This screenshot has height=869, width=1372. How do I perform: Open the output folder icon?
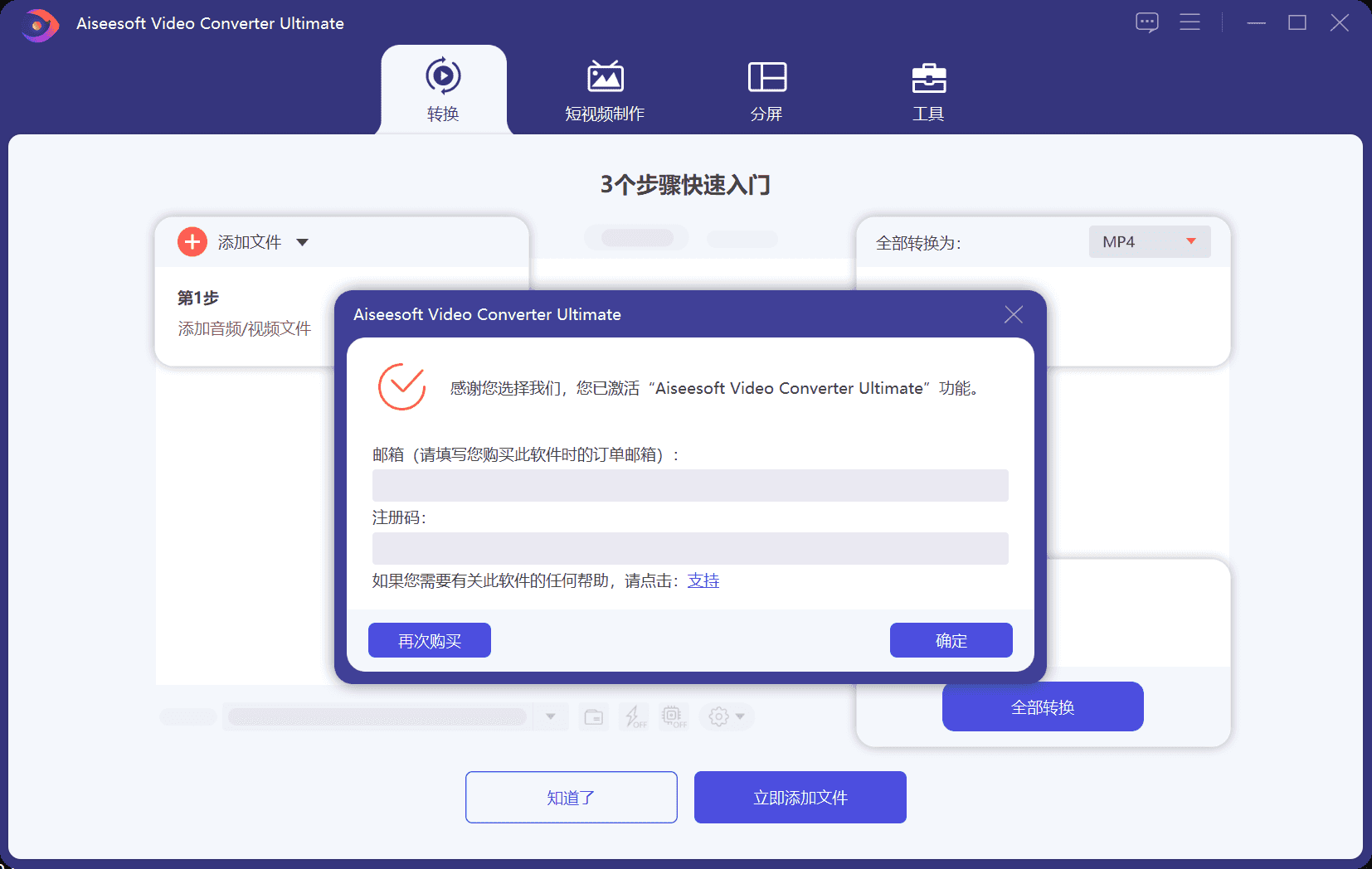pos(594,716)
